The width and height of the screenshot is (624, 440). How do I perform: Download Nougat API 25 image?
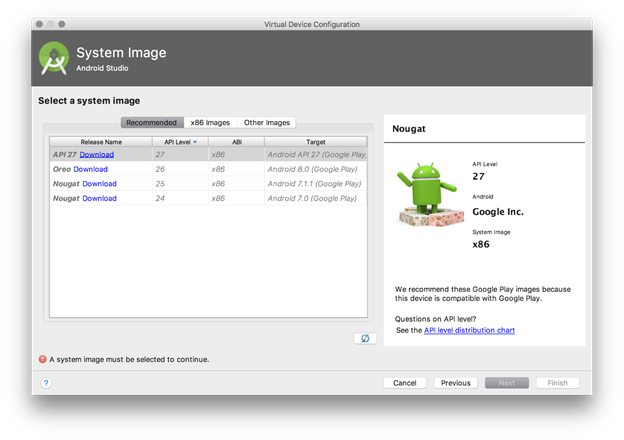pyautogui.click(x=100, y=184)
